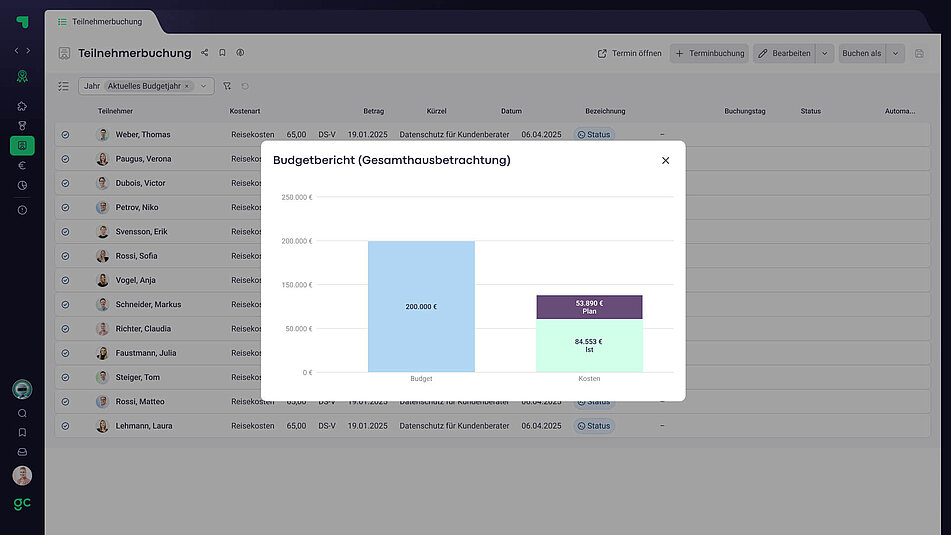Open the pie chart reports sidebar icon
The height and width of the screenshot is (535, 951).
click(x=22, y=186)
